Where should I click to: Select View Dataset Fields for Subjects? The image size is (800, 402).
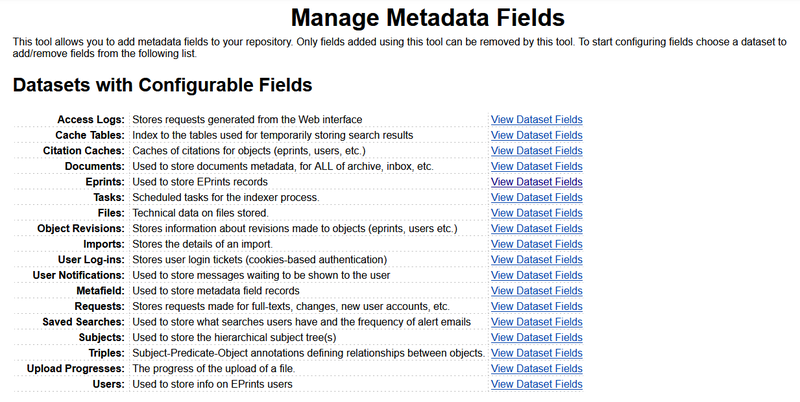536,338
